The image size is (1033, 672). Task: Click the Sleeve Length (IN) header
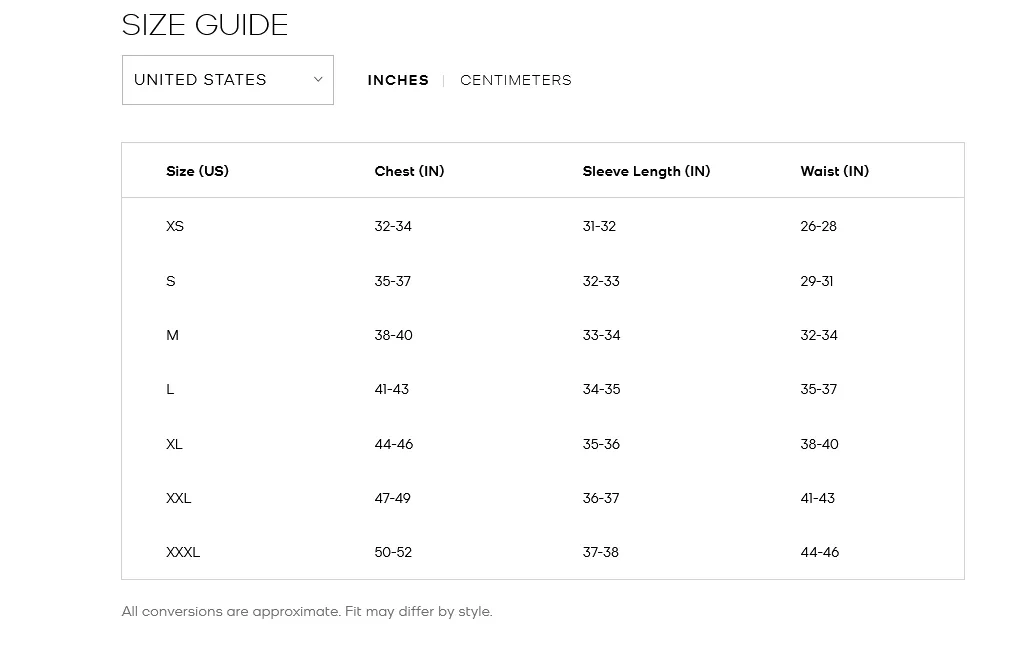646,171
